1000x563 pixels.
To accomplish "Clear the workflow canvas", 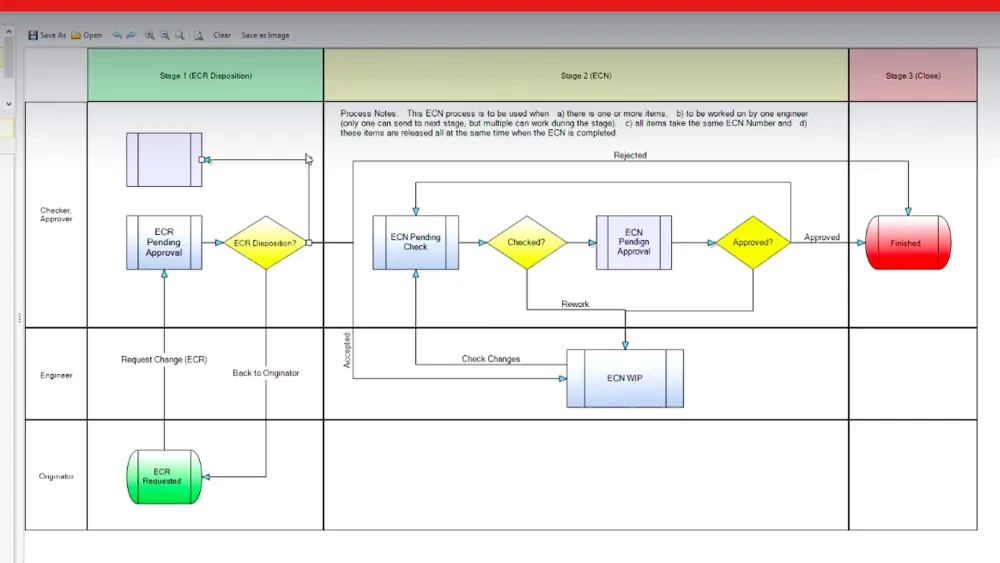I will 222,35.
